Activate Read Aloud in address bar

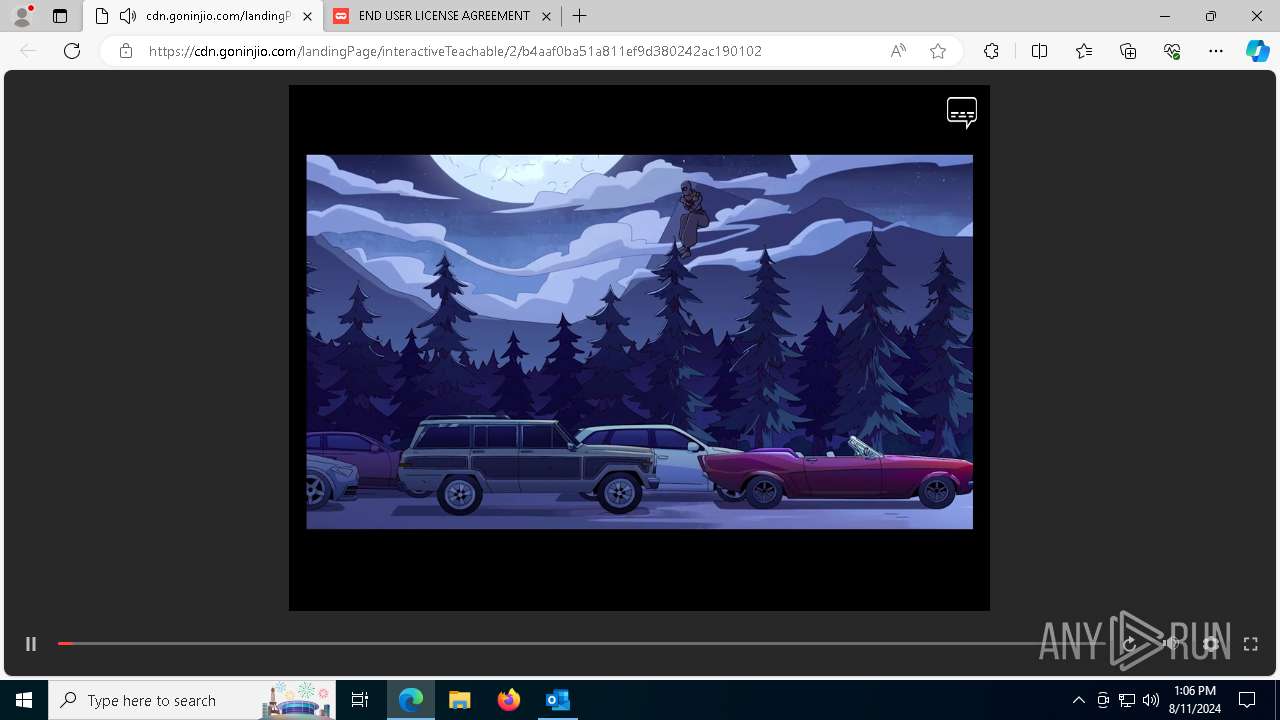(898, 51)
